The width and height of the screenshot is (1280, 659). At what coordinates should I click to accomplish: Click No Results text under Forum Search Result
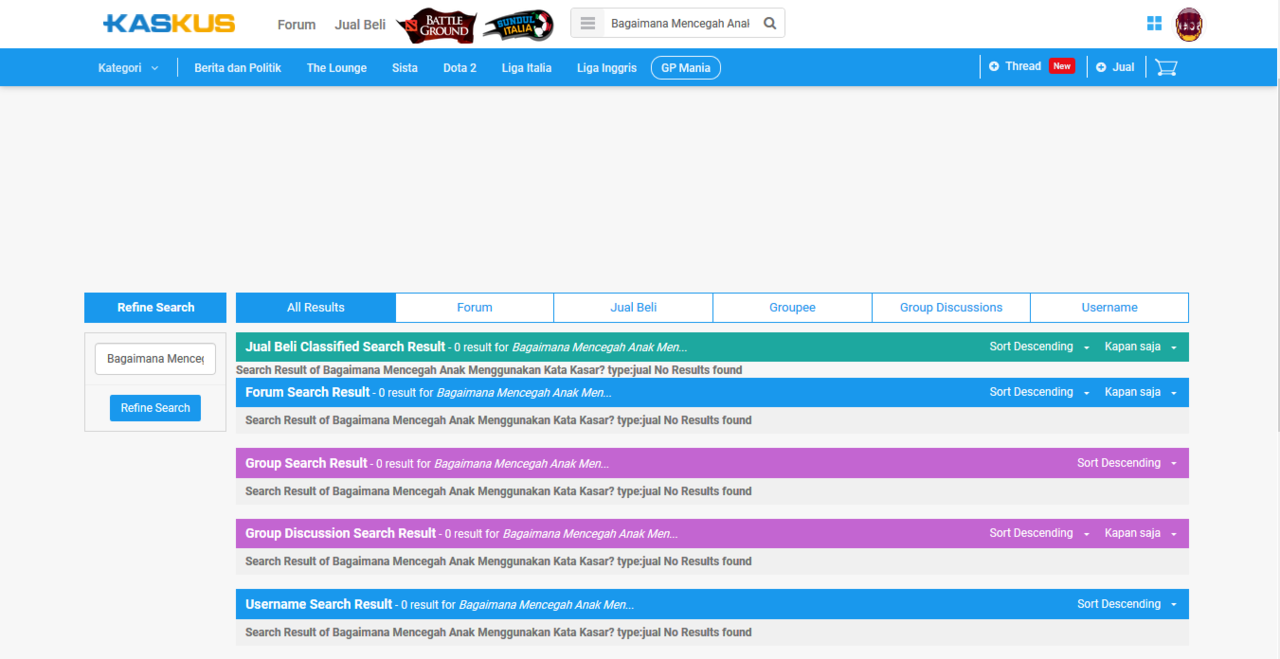(x=708, y=420)
